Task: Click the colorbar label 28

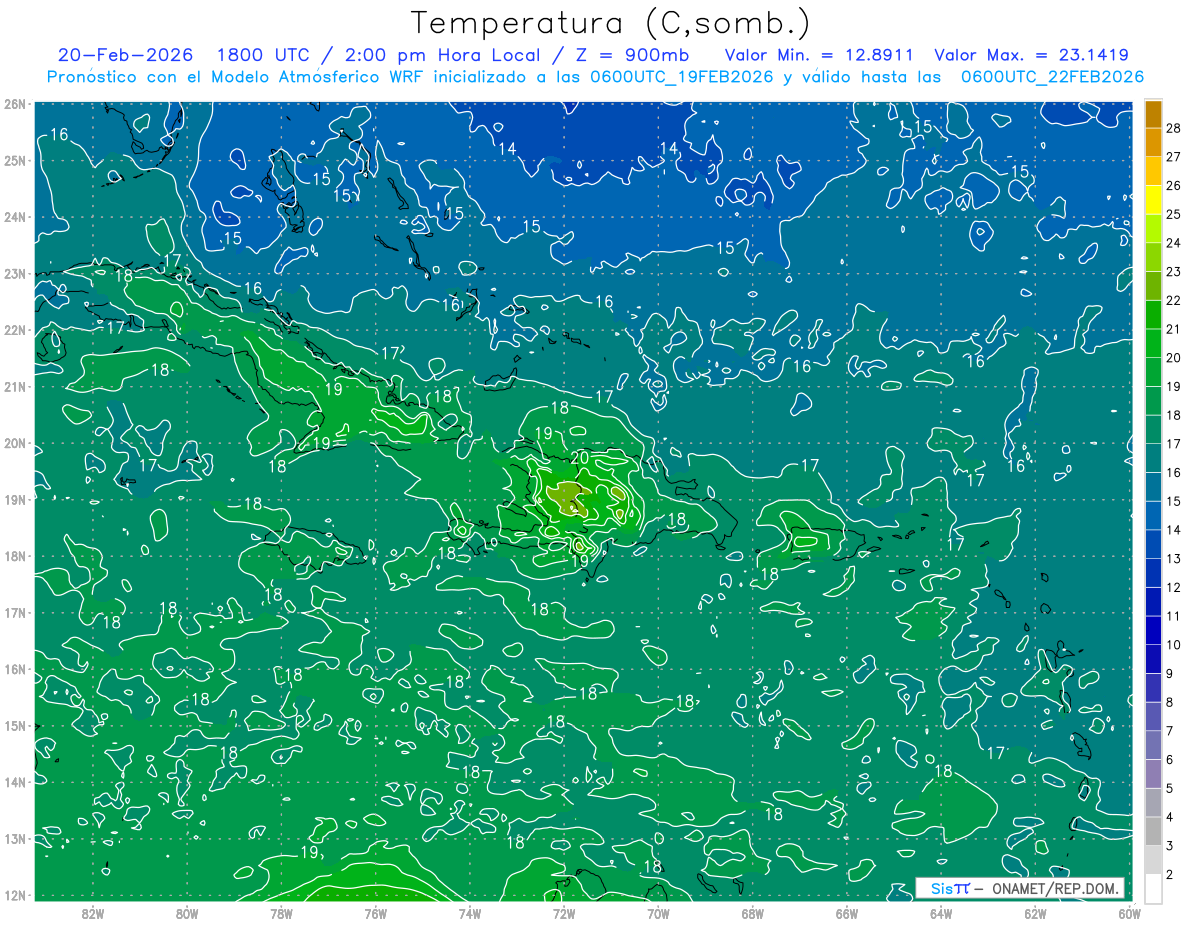Action: click(1174, 128)
